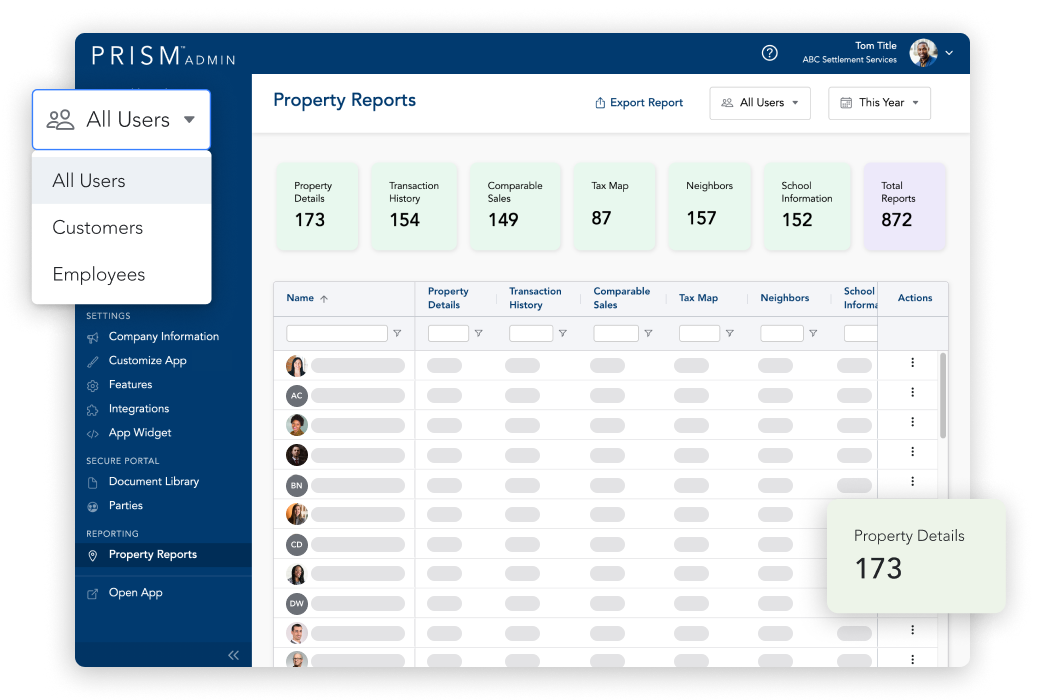Click the Name column filter funnel icon

click(397, 334)
